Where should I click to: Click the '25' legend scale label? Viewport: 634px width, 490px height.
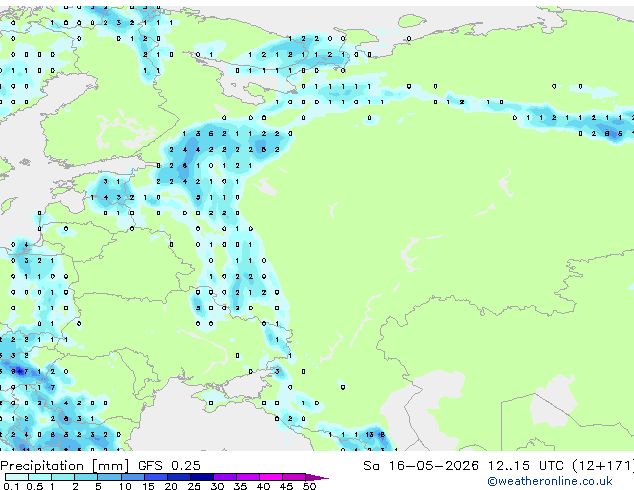tap(194, 486)
